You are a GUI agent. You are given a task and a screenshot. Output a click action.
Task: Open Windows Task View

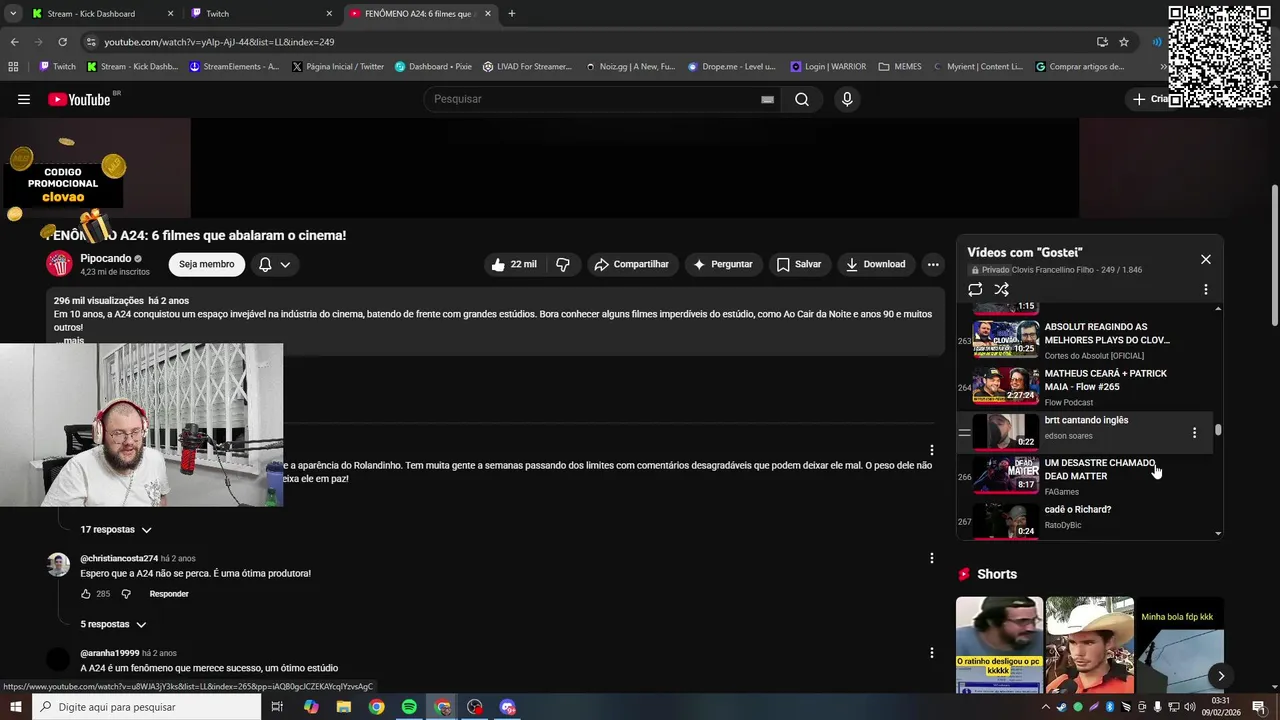pyautogui.click(x=277, y=707)
